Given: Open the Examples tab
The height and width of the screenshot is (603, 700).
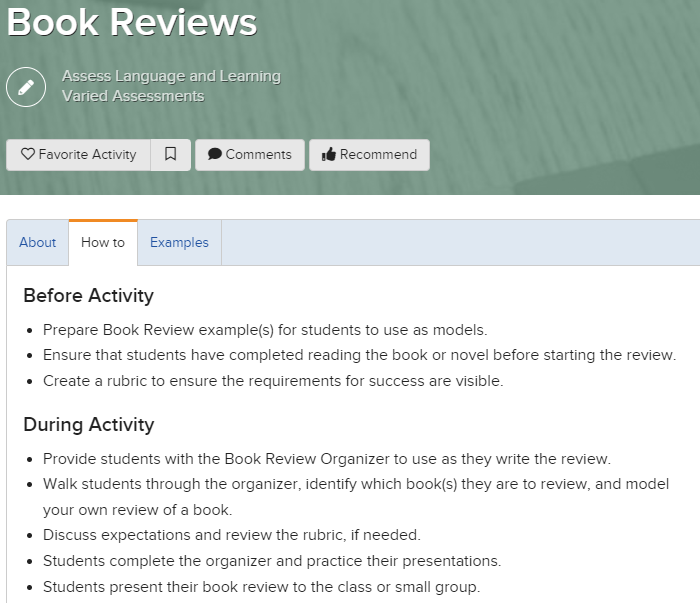Looking at the screenshot, I should (179, 242).
